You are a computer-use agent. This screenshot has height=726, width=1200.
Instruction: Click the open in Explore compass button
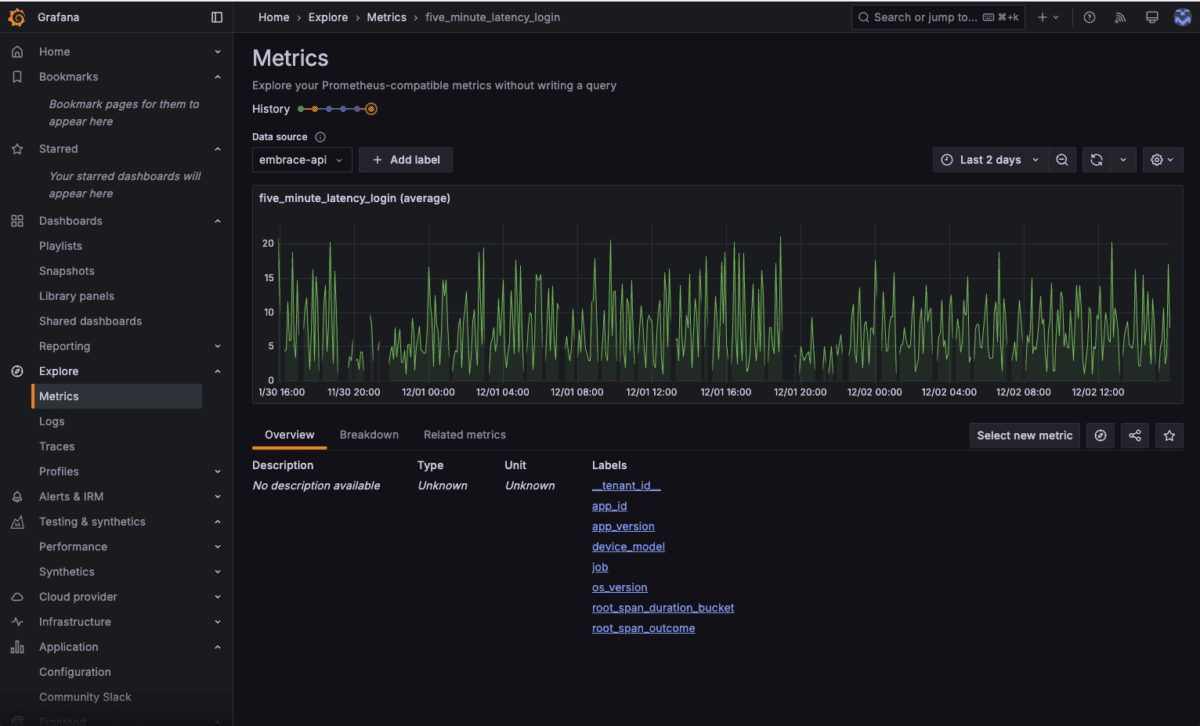(x=1100, y=435)
